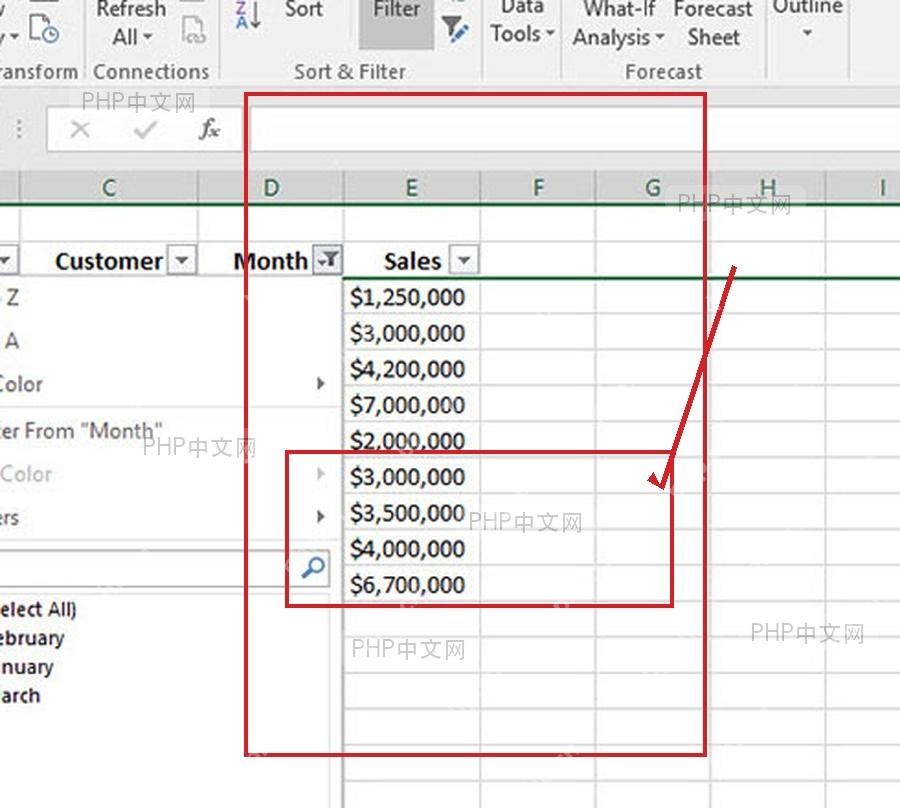900x808 pixels.
Task: Toggle the (Select All) filter option
Action: point(38,609)
